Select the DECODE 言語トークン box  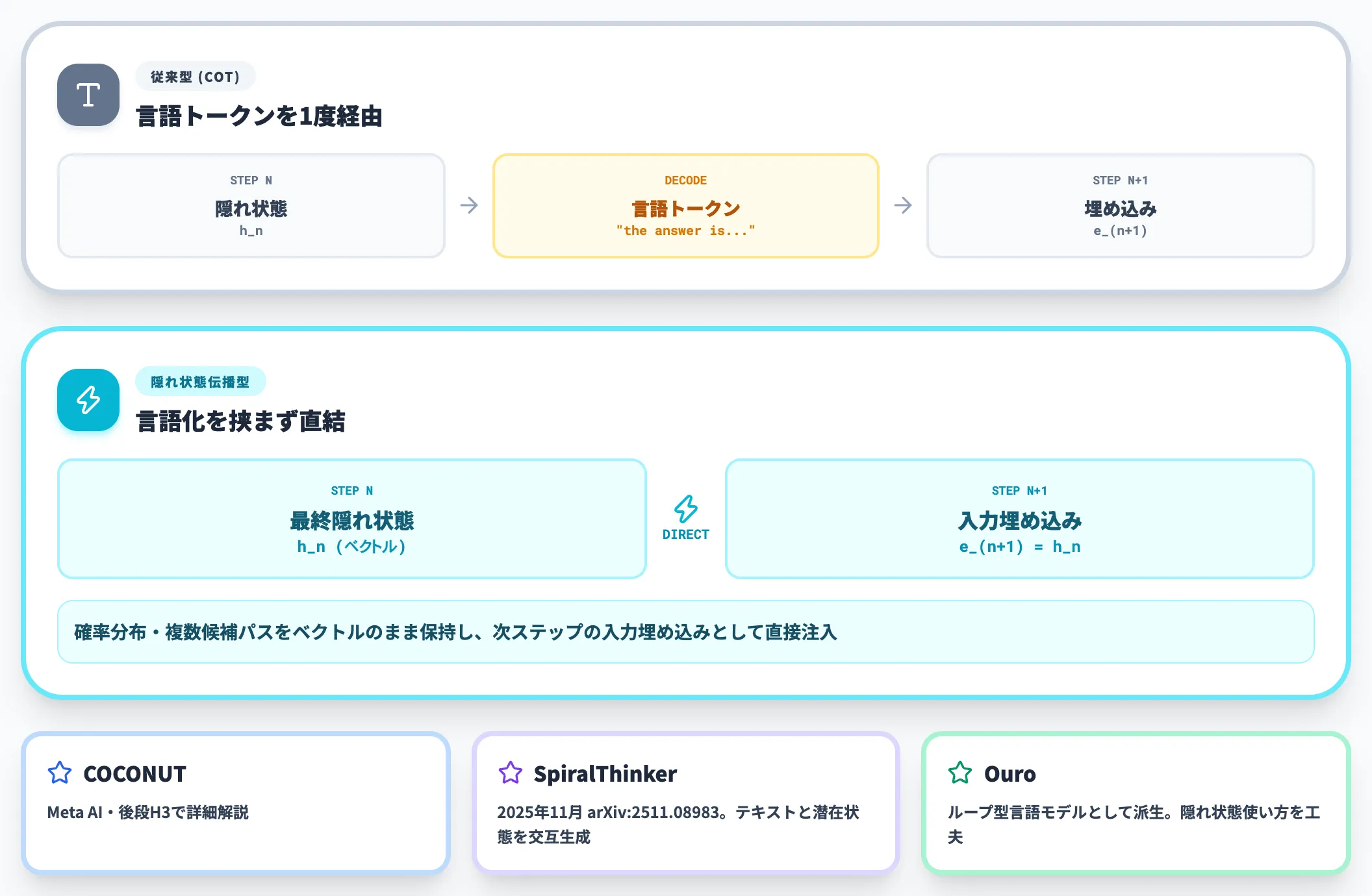[x=686, y=206]
